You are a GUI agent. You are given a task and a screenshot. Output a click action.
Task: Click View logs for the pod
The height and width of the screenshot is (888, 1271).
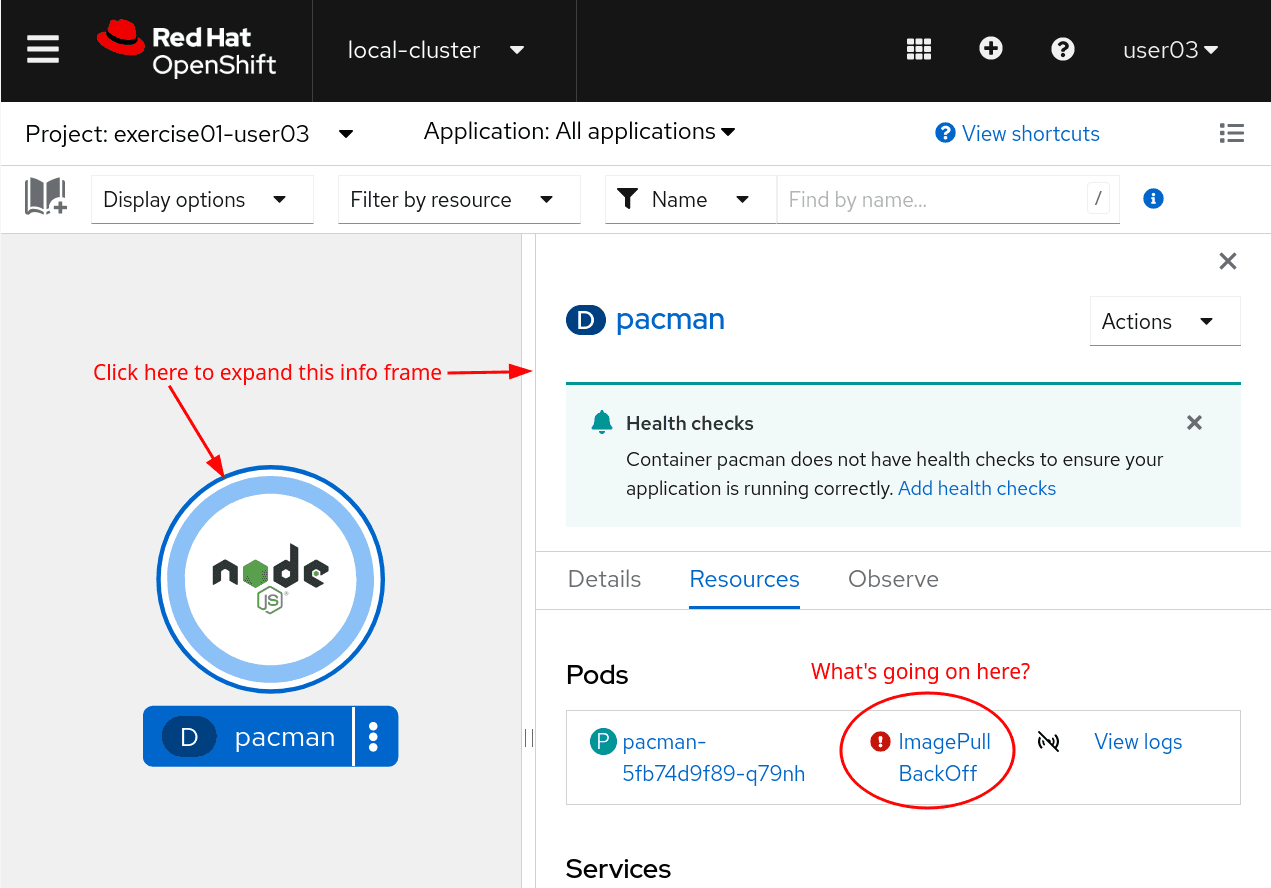1138,742
